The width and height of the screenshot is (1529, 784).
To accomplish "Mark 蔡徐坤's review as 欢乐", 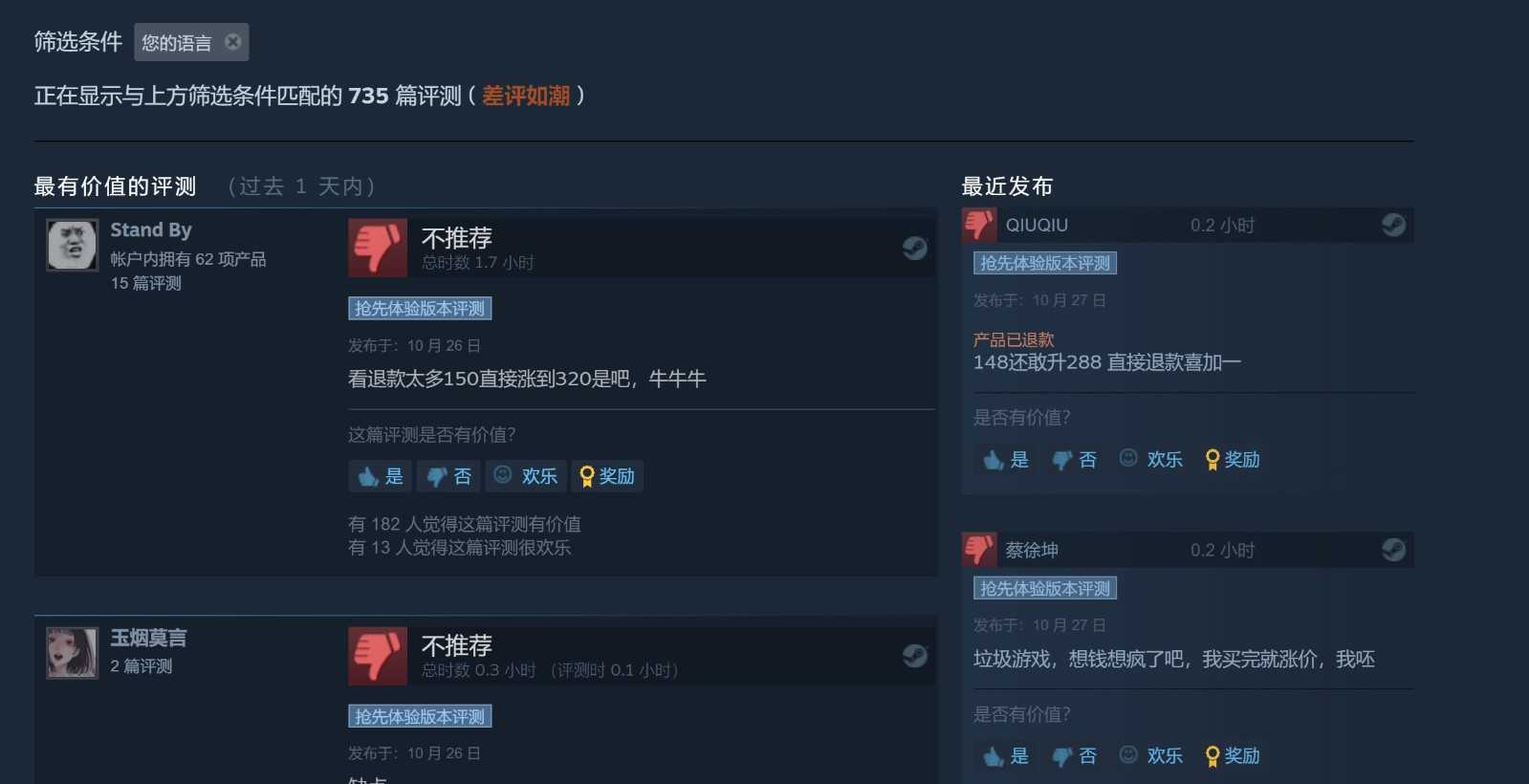I will coord(1151,756).
